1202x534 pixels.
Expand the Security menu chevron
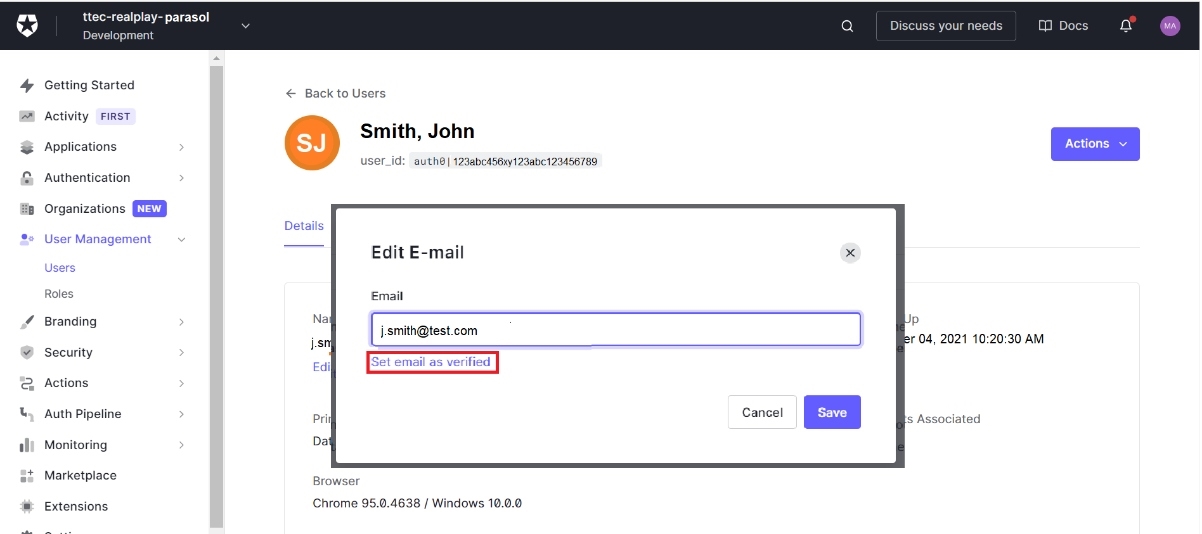click(x=181, y=353)
